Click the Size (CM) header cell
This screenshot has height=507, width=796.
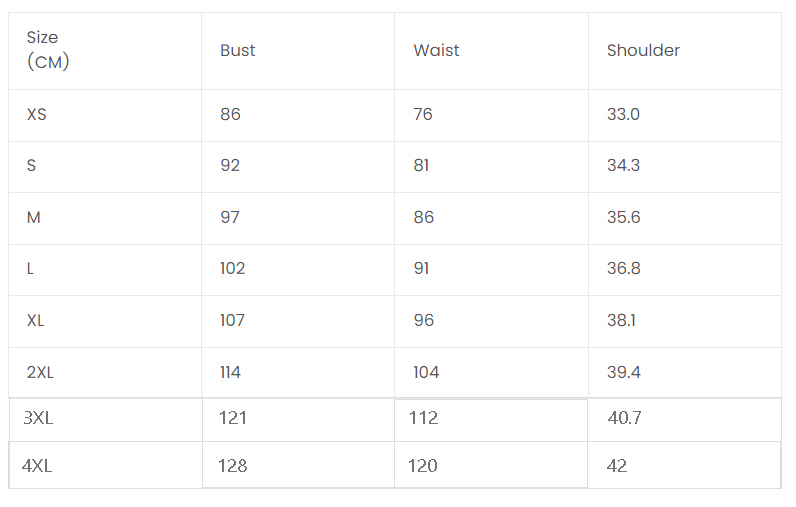[43, 50]
